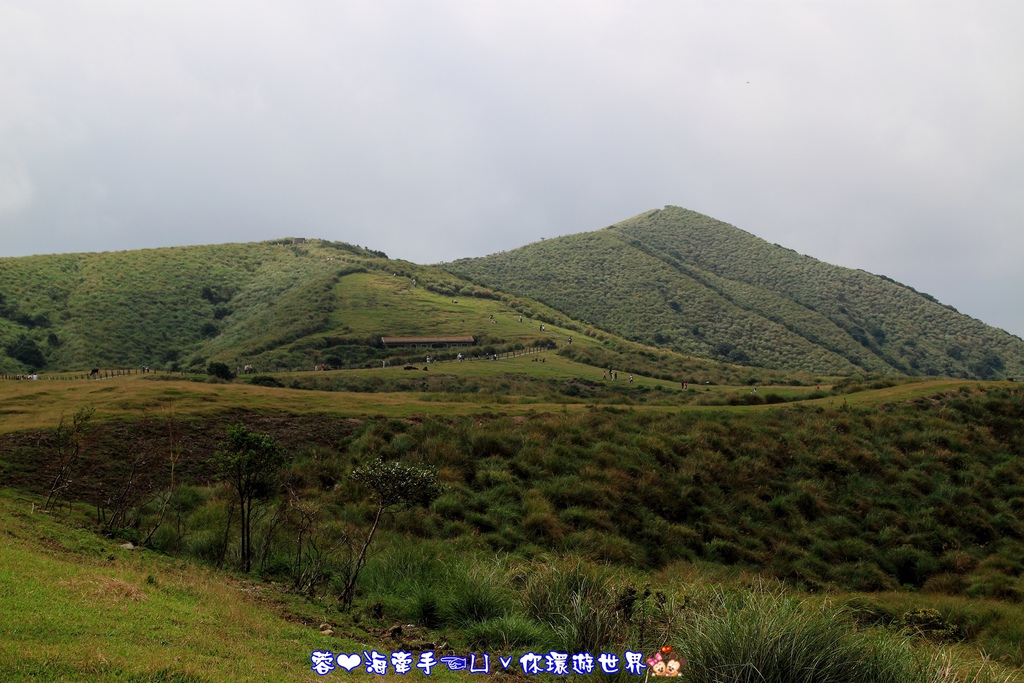
Task: Click the cartoon mouse couple icon
Action: point(665,665)
